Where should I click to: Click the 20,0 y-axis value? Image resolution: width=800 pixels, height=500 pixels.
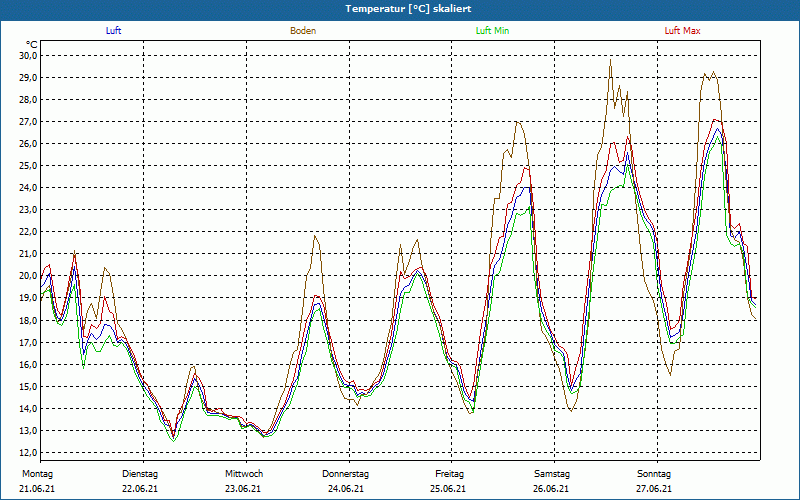click(29, 276)
